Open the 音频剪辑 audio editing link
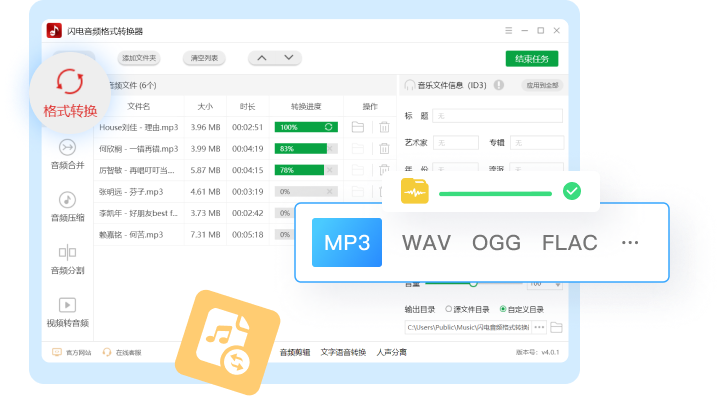 (295, 353)
